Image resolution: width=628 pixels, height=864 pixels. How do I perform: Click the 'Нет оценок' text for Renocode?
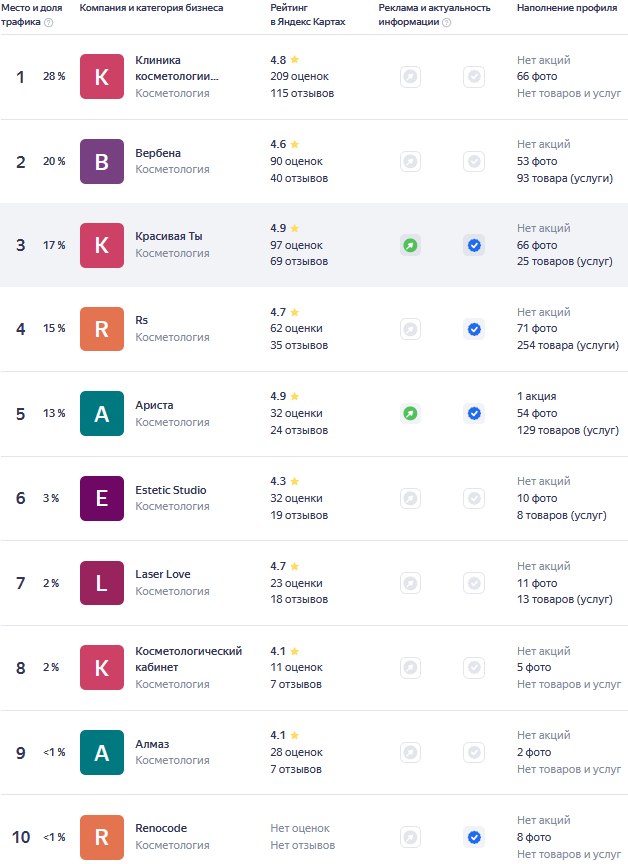pyautogui.click(x=300, y=828)
